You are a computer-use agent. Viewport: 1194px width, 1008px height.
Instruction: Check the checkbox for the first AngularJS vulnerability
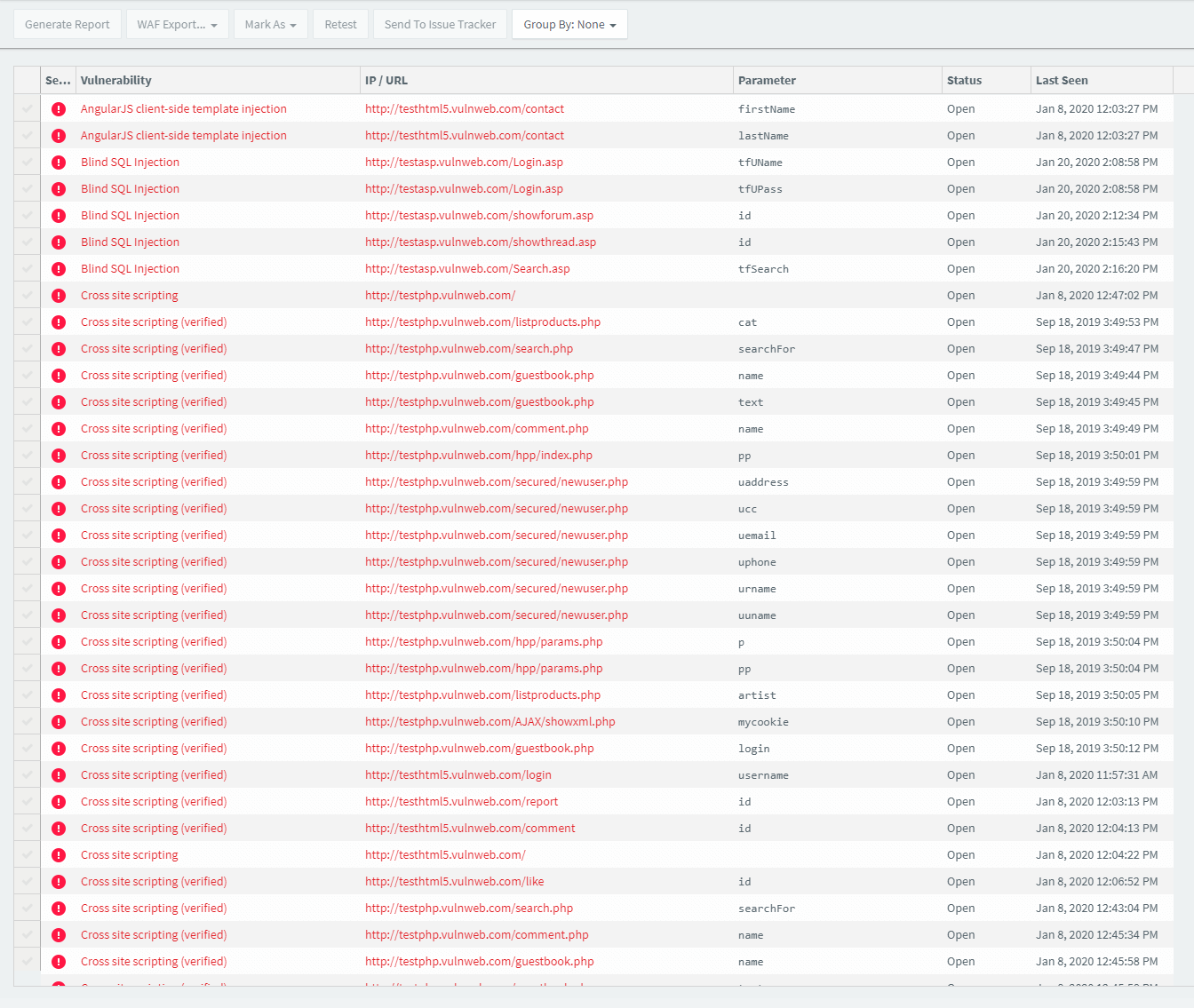(x=27, y=108)
